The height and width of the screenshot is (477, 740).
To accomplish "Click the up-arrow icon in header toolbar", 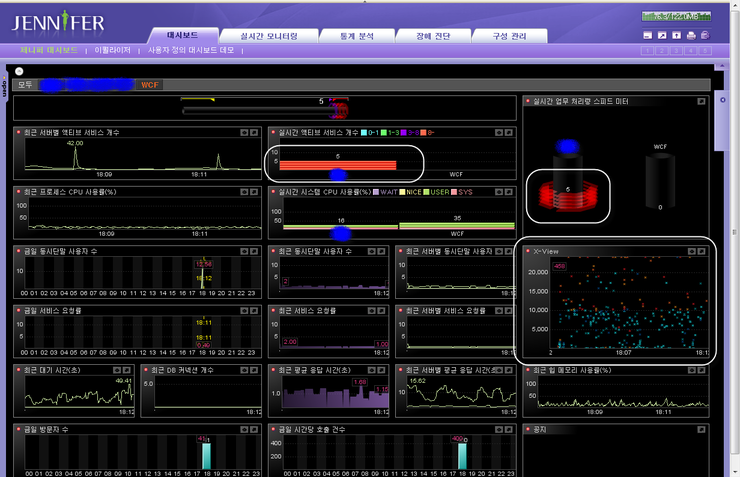I will point(676,35).
